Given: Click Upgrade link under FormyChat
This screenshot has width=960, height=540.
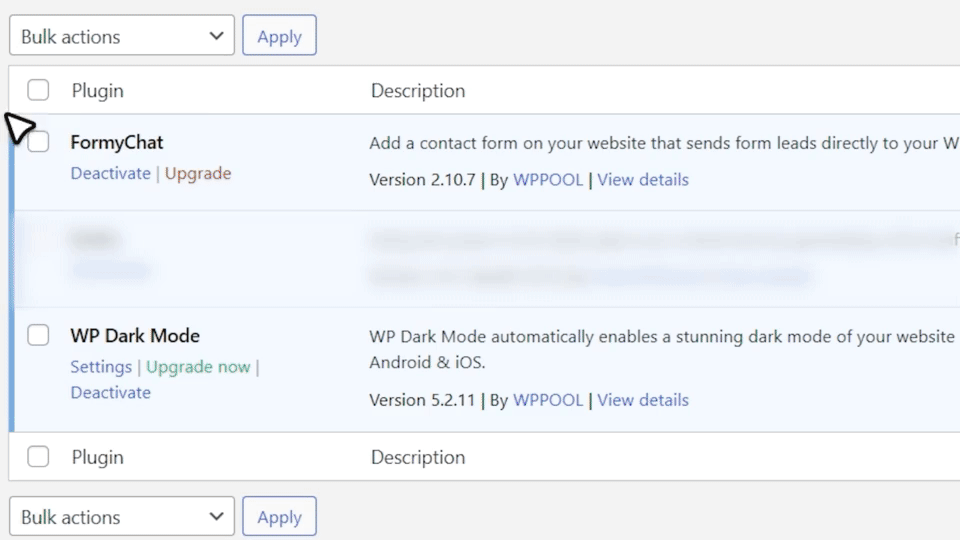Looking at the screenshot, I should click(x=198, y=173).
